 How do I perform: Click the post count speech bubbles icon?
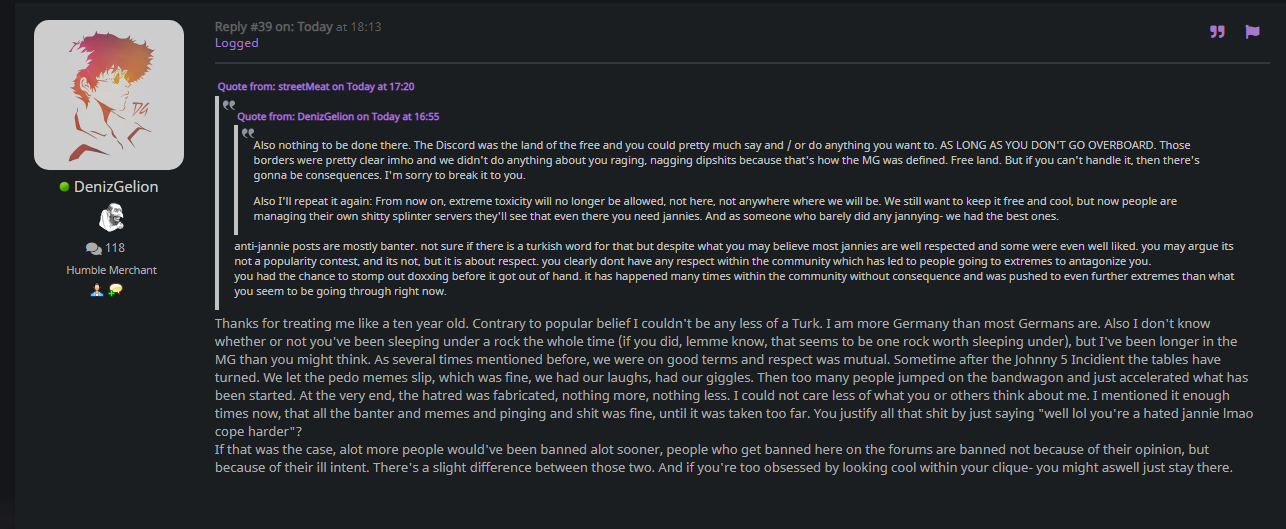click(x=93, y=248)
